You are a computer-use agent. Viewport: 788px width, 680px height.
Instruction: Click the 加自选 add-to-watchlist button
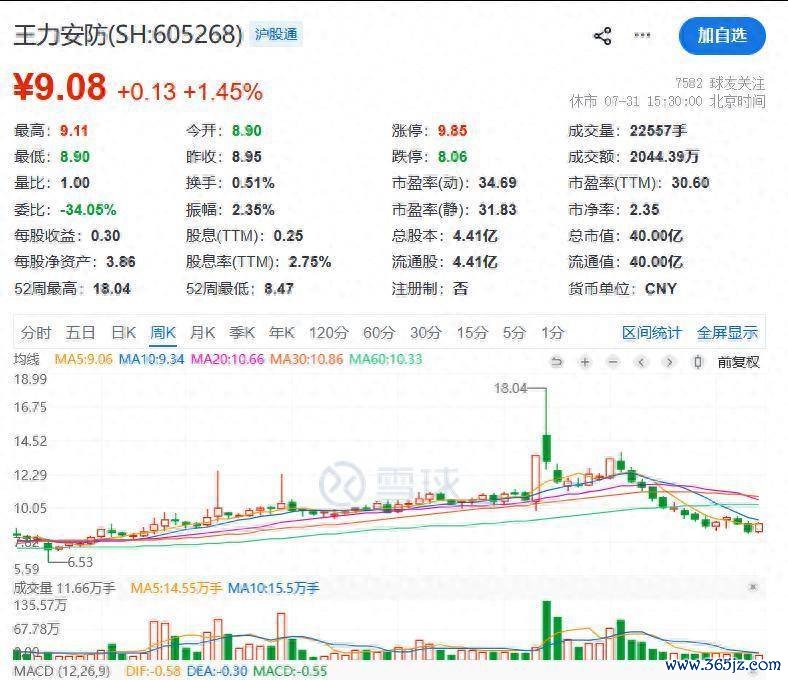pos(722,36)
